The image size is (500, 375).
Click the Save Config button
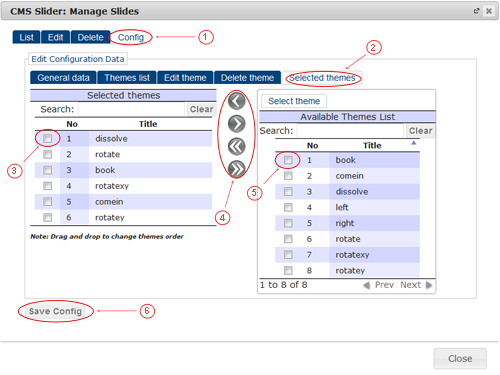point(55,311)
